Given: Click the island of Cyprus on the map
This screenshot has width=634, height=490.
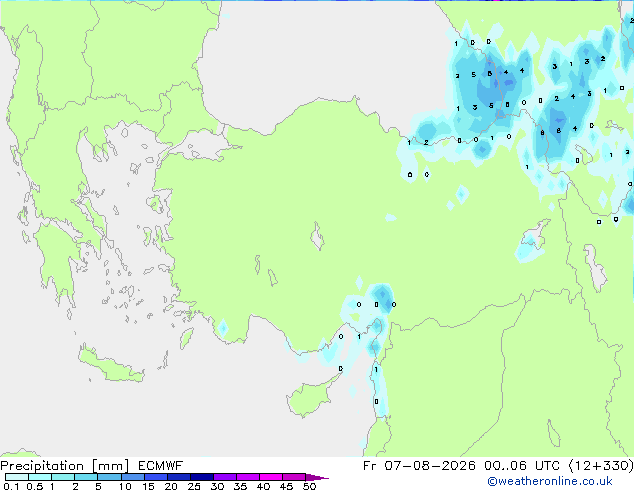Looking at the screenshot, I should pyautogui.click(x=309, y=397).
